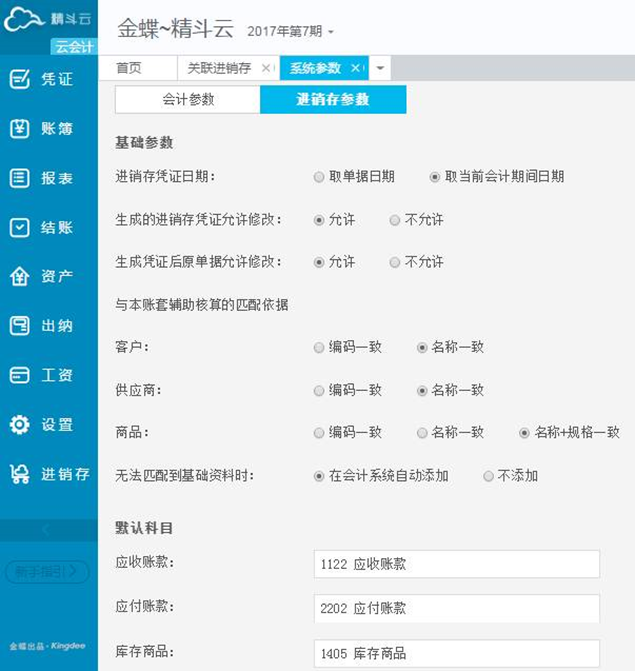Click the 精斗云 cloud logo
Viewport: 635px width, 671px height.
tap(24, 20)
